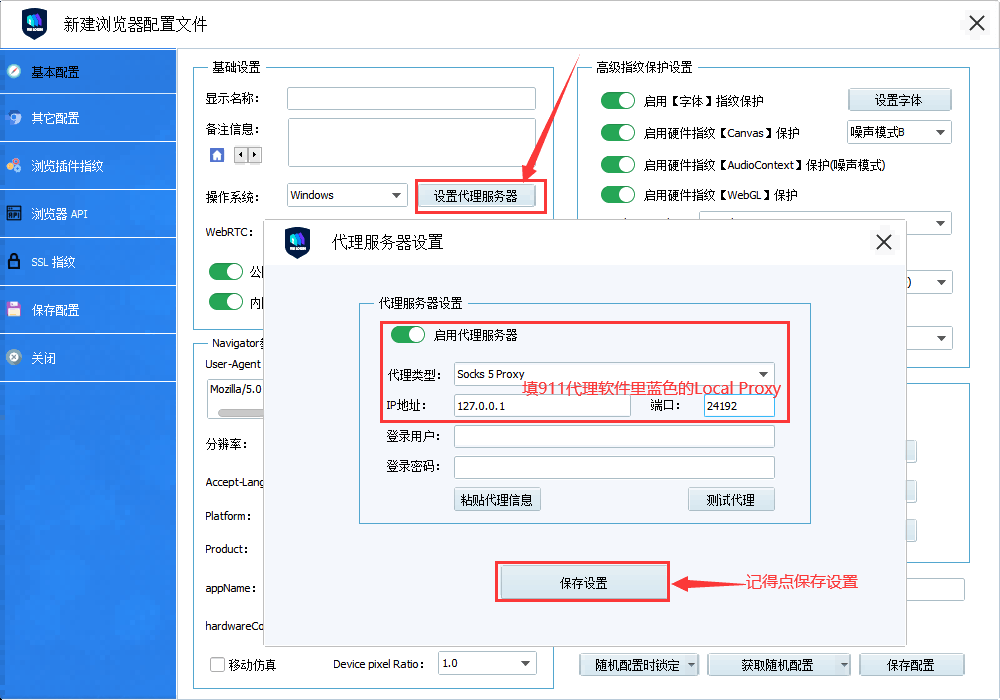Click the IP地址 input field
1000x700 pixels.
tap(541, 406)
